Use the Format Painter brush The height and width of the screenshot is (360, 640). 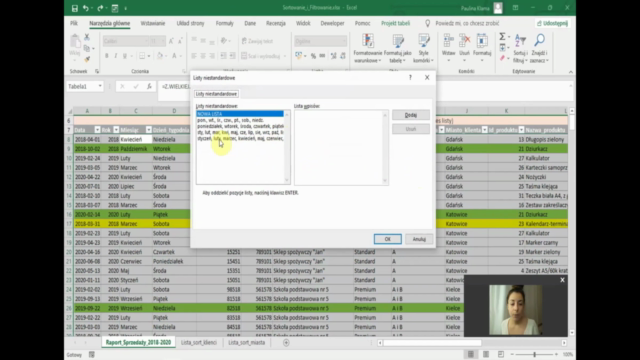[x=87, y=59]
